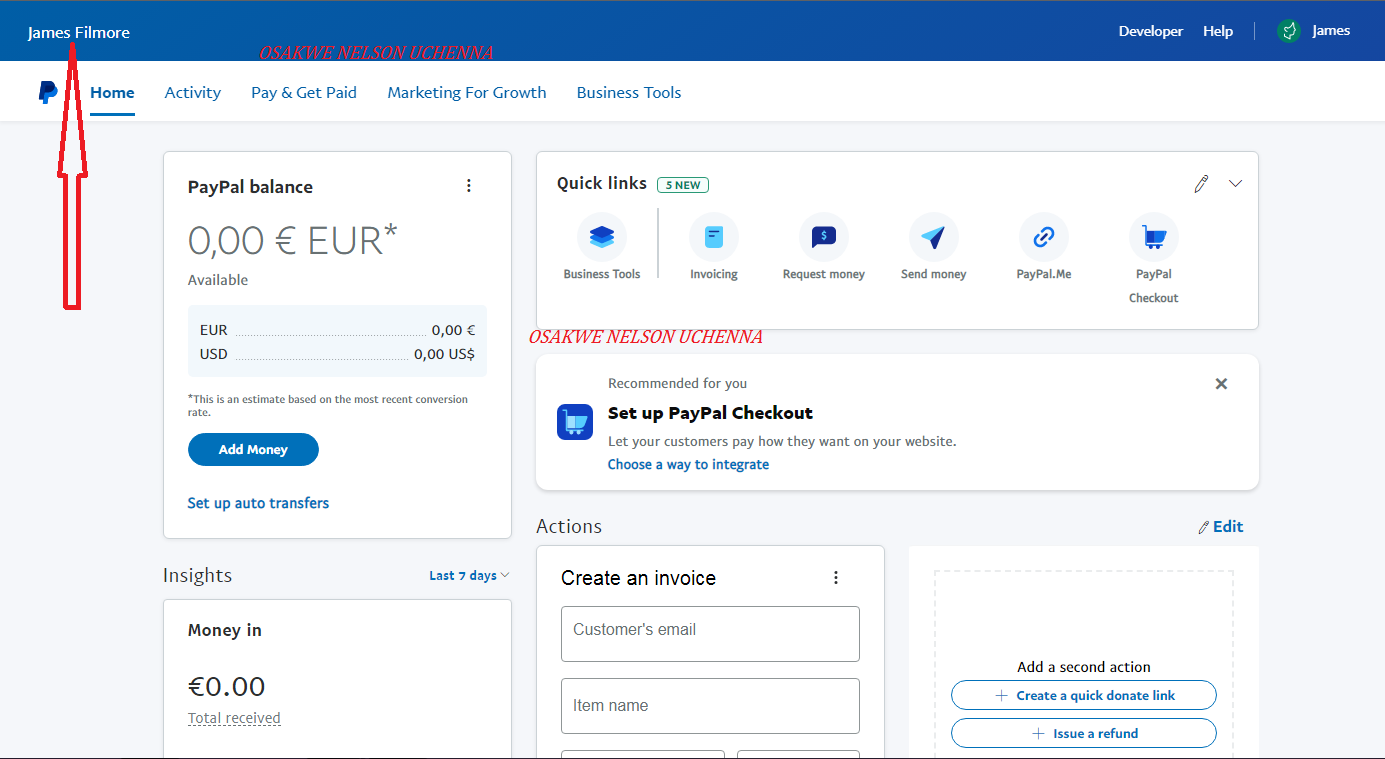The height and width of the screenshot is (759, 1385).
Task: Open Create an invoice three-dot menu
Action: (x=836, y=578)
